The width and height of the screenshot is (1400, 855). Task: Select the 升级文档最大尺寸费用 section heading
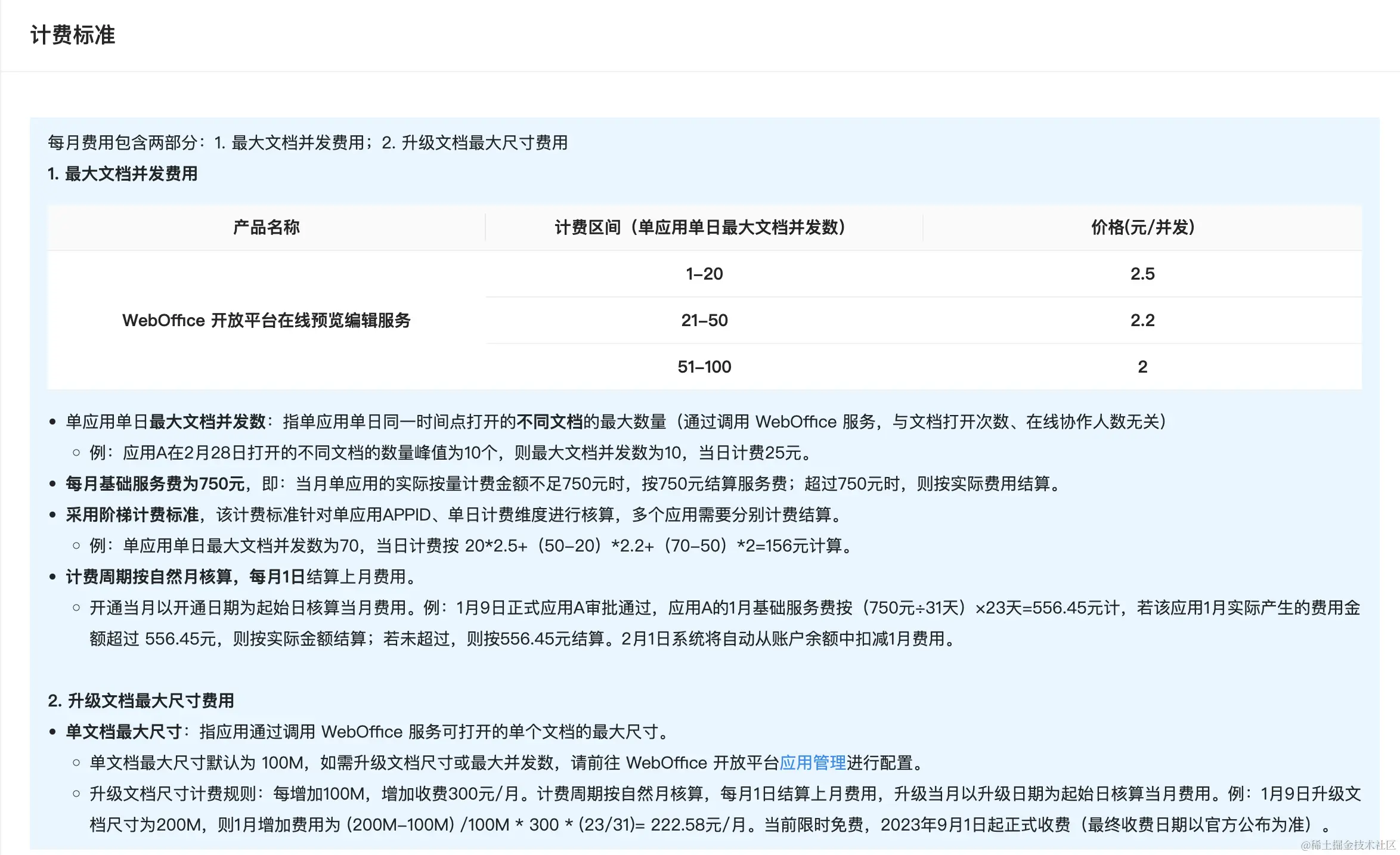142,701
